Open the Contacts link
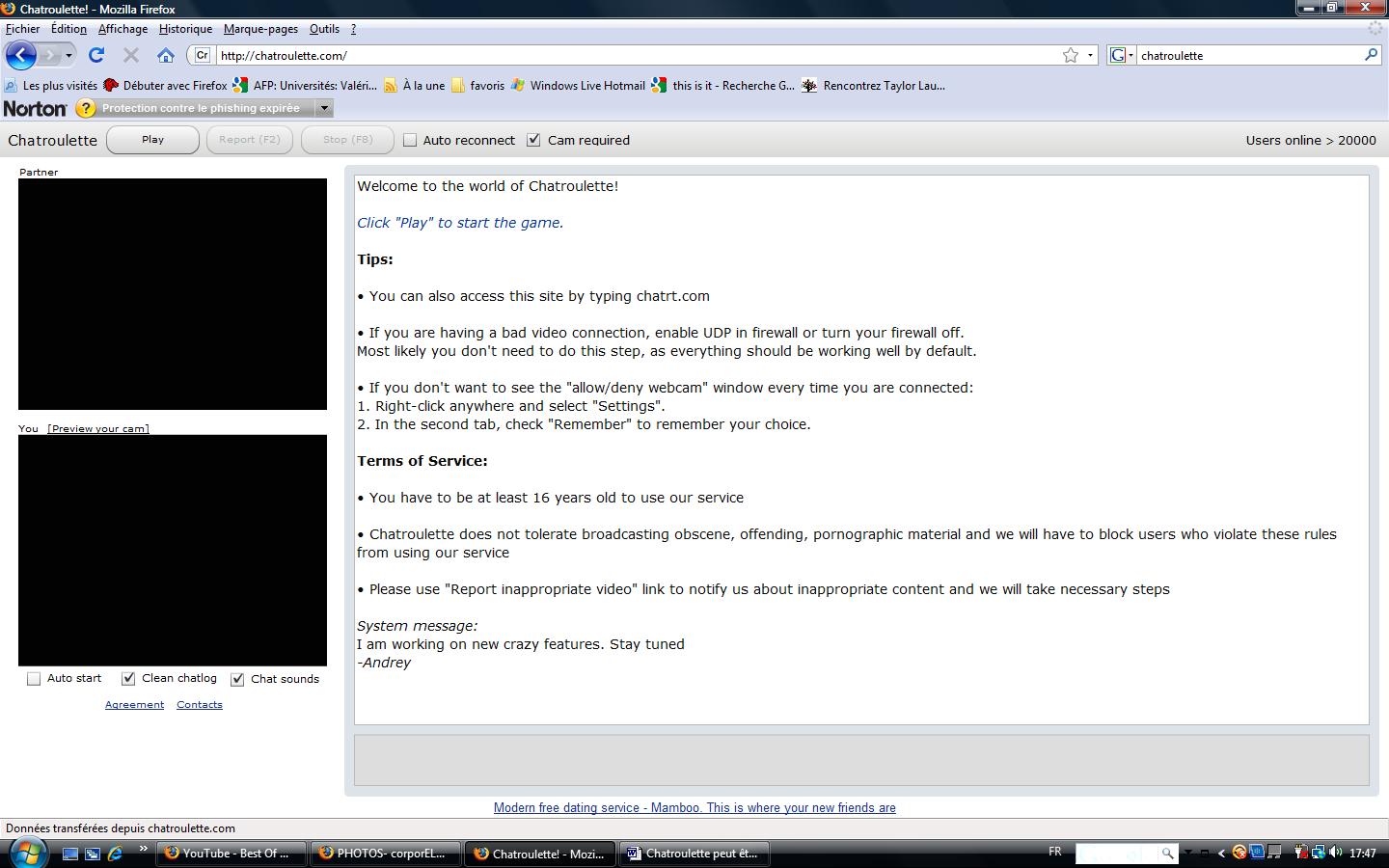Viewport: 1389px width, 868px height. (x=200, y=705)
